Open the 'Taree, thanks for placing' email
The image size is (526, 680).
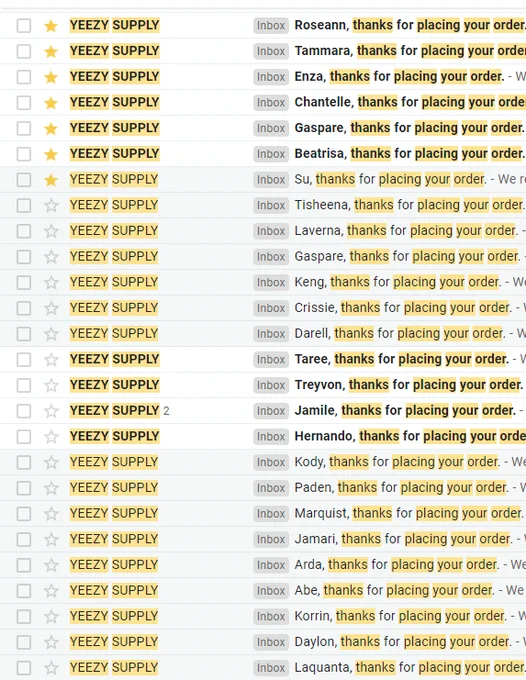[402, 359]
